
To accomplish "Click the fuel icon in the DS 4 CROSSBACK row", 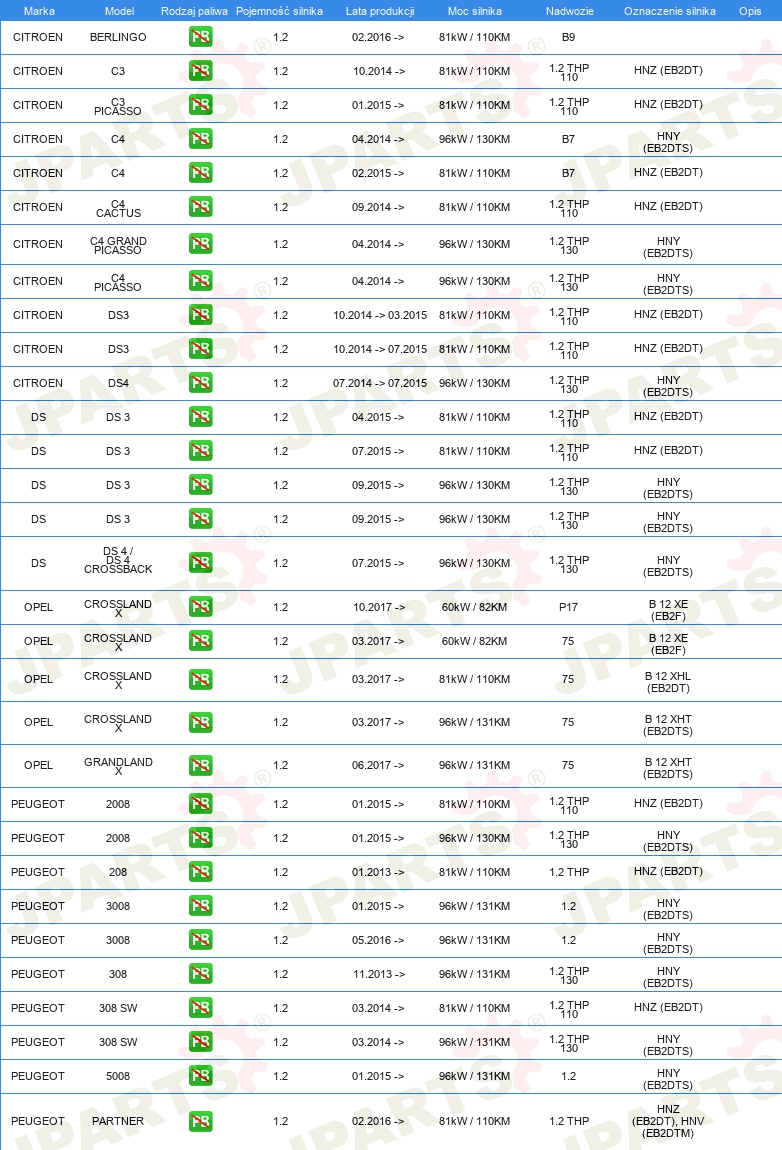I will point(200,563).
